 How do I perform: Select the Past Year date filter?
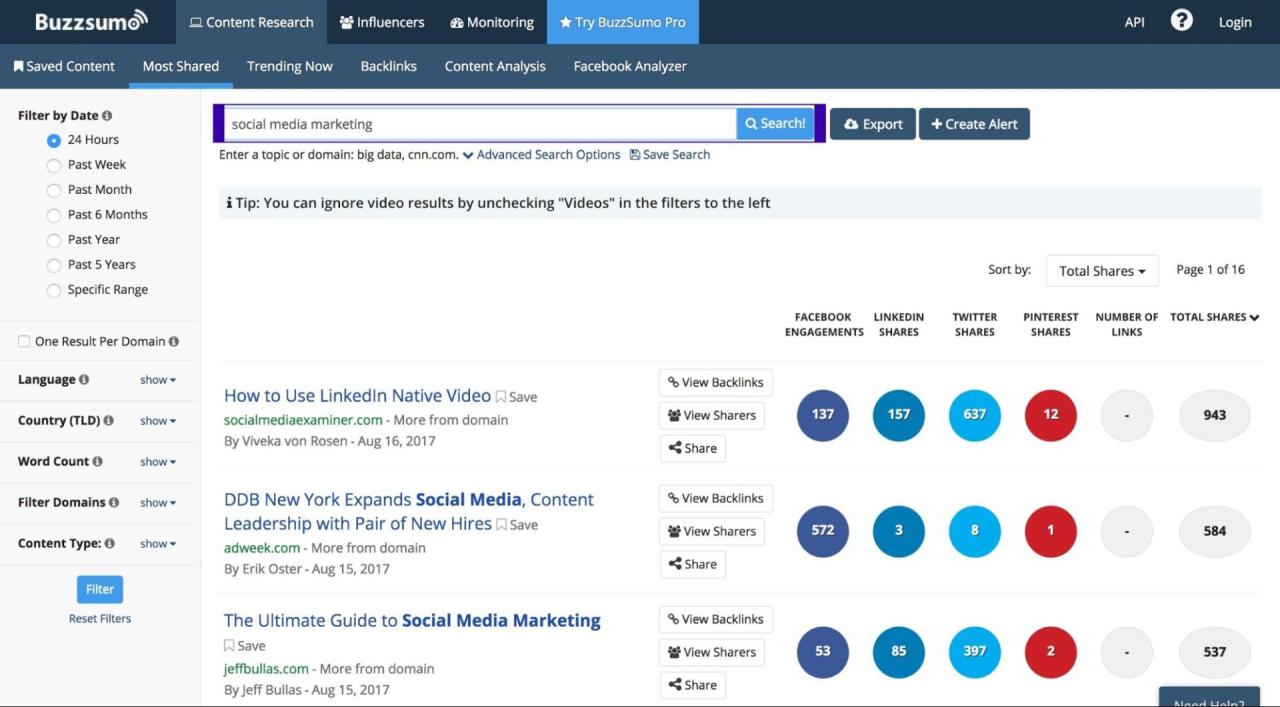[x=54, y=240]
